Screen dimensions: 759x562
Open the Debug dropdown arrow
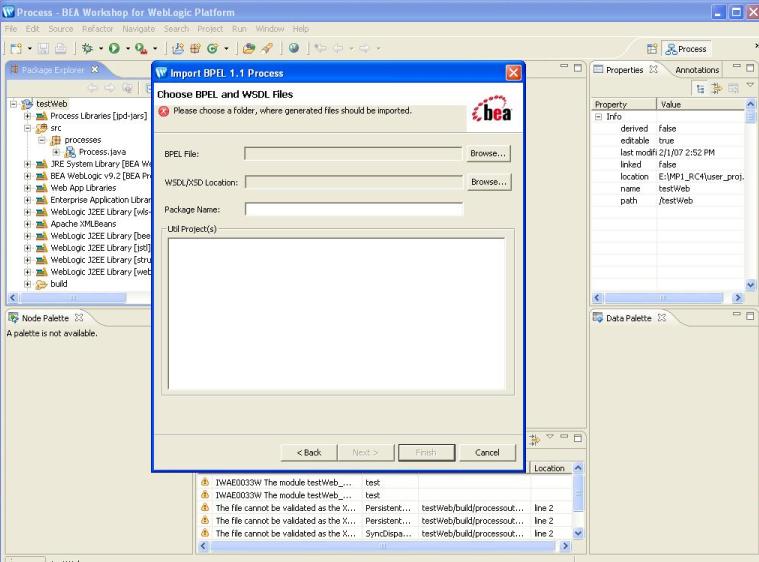[x=101, y=48]
